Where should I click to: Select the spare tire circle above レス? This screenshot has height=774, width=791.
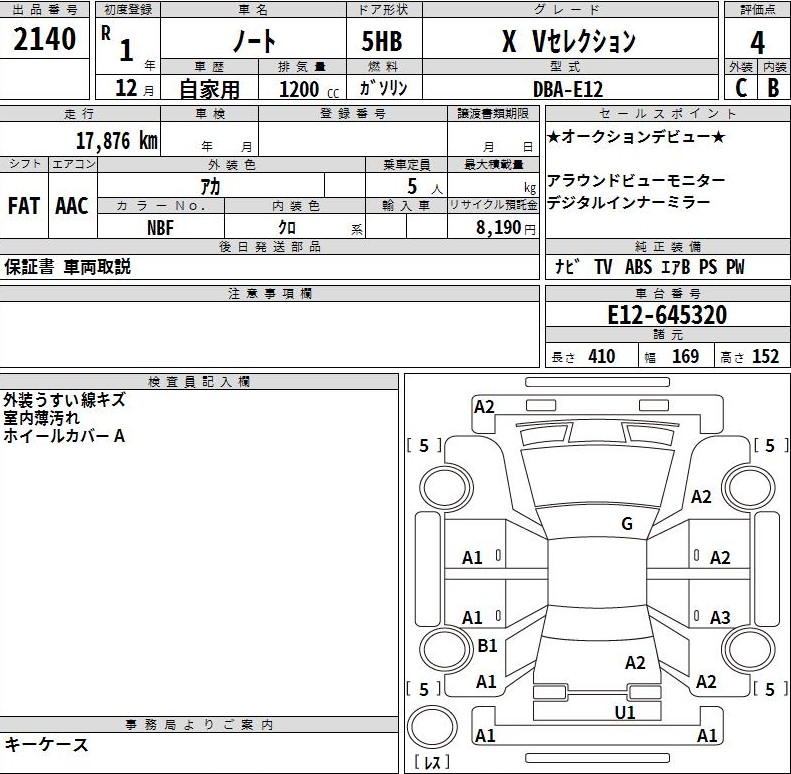click(432, 727)
